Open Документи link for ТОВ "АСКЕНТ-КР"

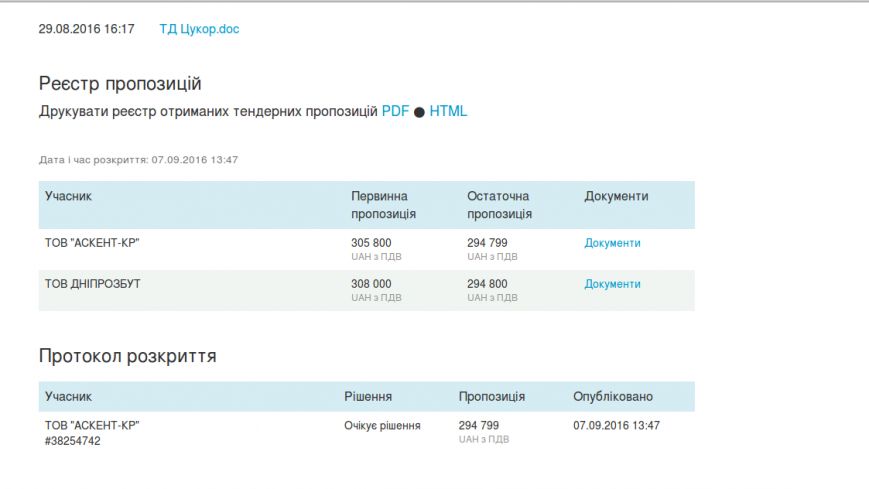(x=612, y=243)
